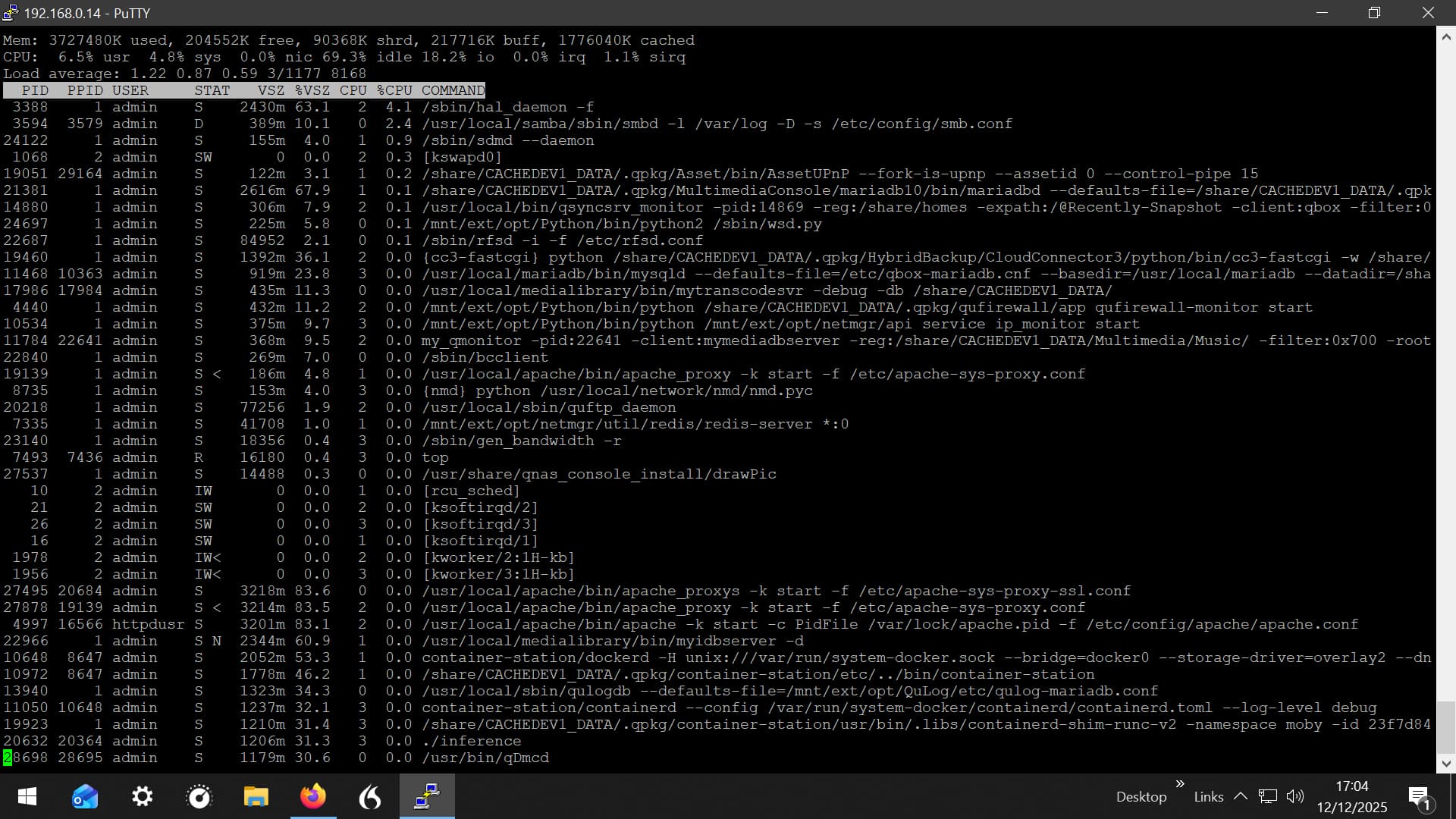Open the notification center icon
Screen dimensions: 1456x819
1419,796
